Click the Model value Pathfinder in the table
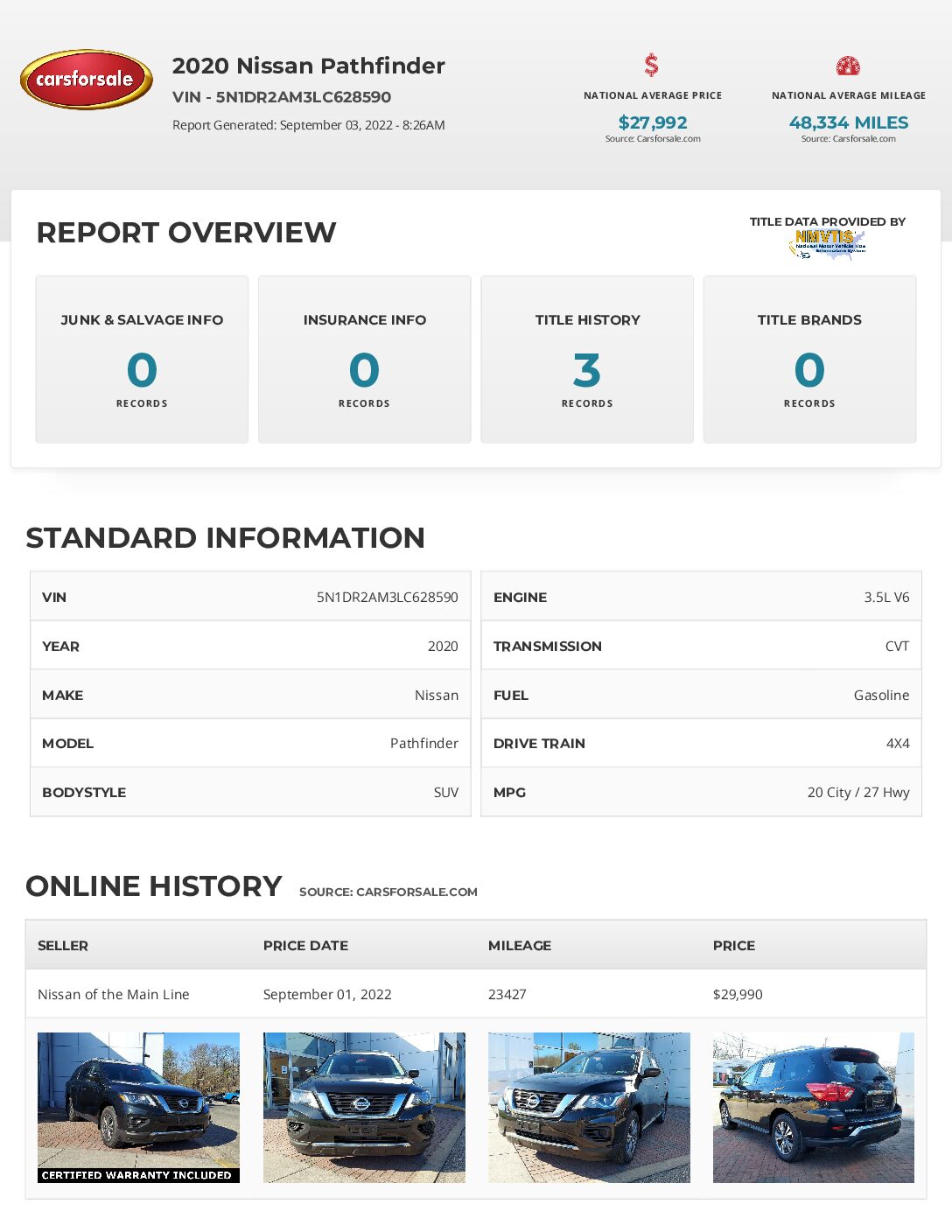The width and height of the screenshot is (952, 1232). tap(424, 744)
